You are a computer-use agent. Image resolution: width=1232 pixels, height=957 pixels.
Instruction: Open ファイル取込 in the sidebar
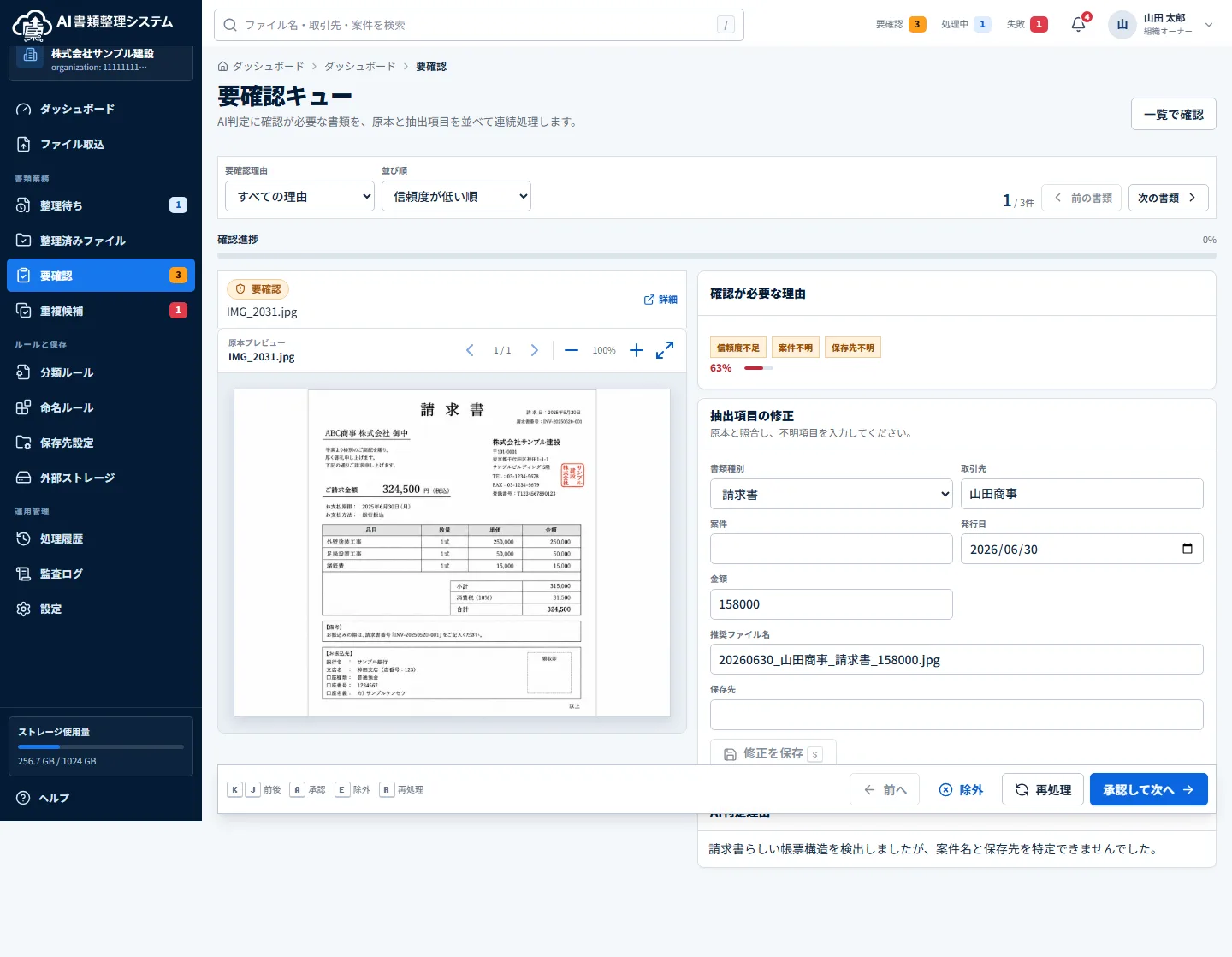[x=101, y=144]
